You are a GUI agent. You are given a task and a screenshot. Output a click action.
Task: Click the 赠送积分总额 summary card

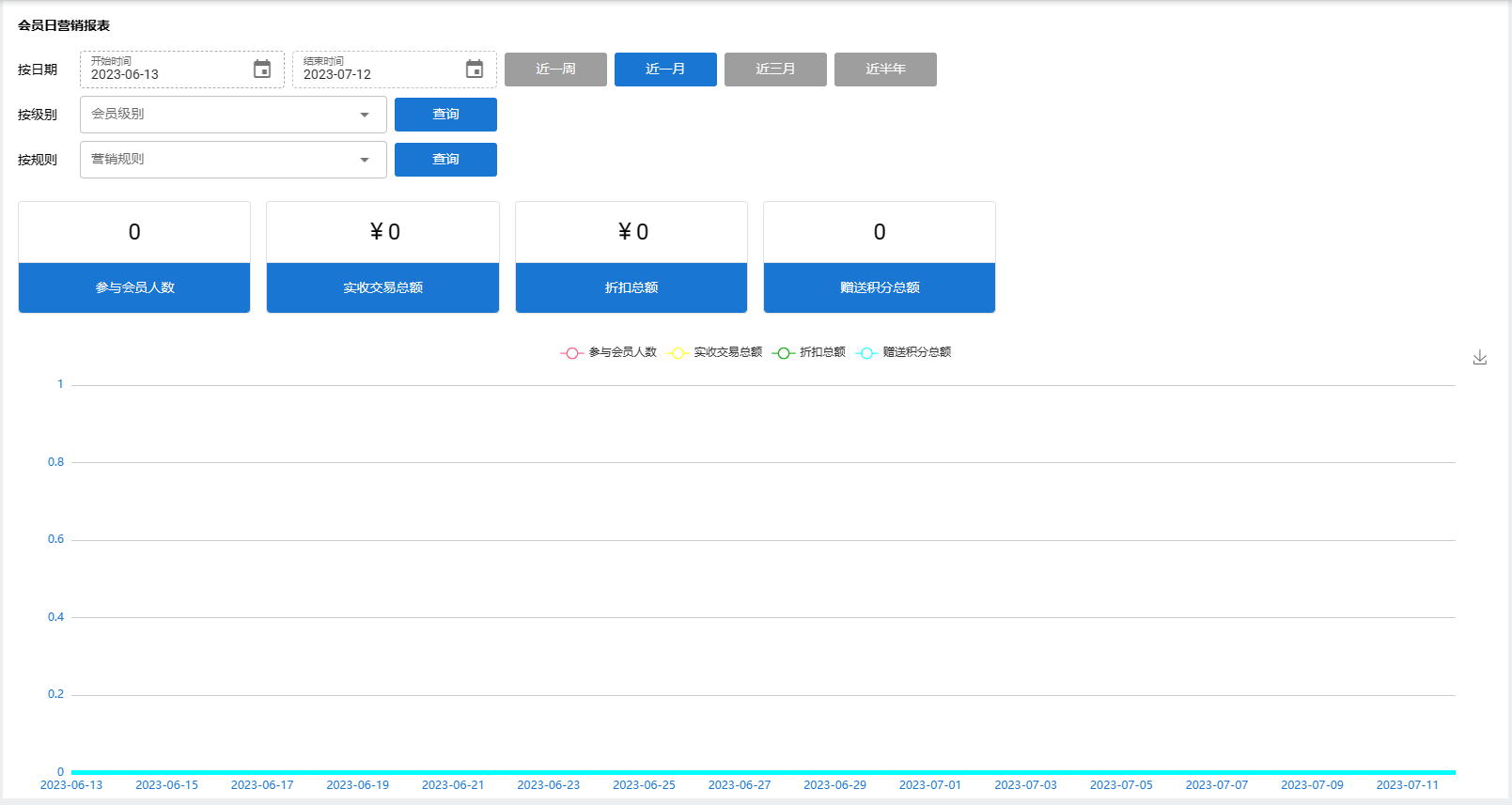(x=880, y=257)
